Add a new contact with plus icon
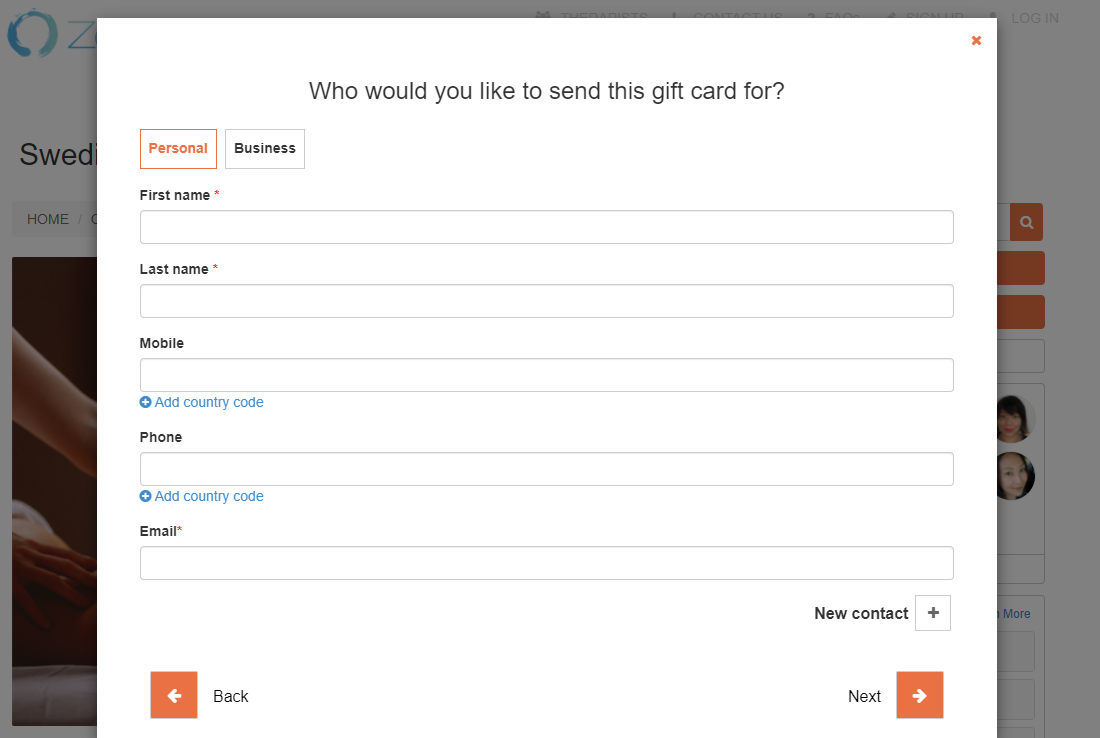Screen dimensions: 1100x738 point(933,613)
